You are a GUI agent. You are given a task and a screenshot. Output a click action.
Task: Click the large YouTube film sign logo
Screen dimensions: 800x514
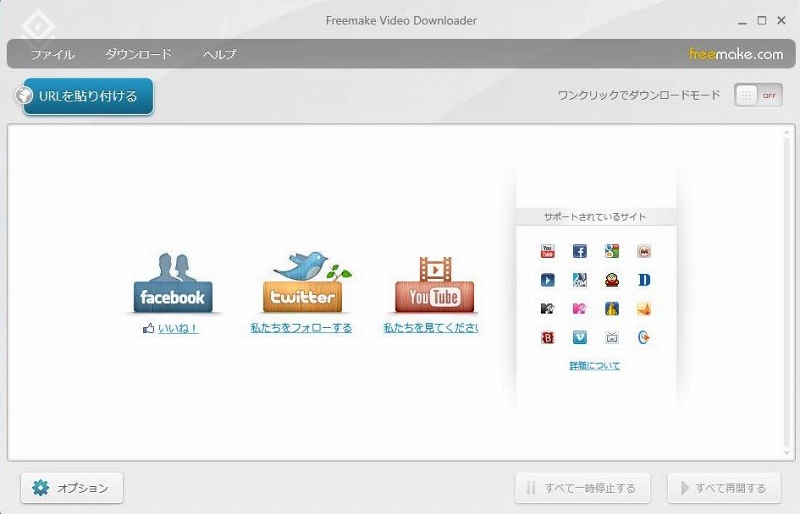point(434,284)
